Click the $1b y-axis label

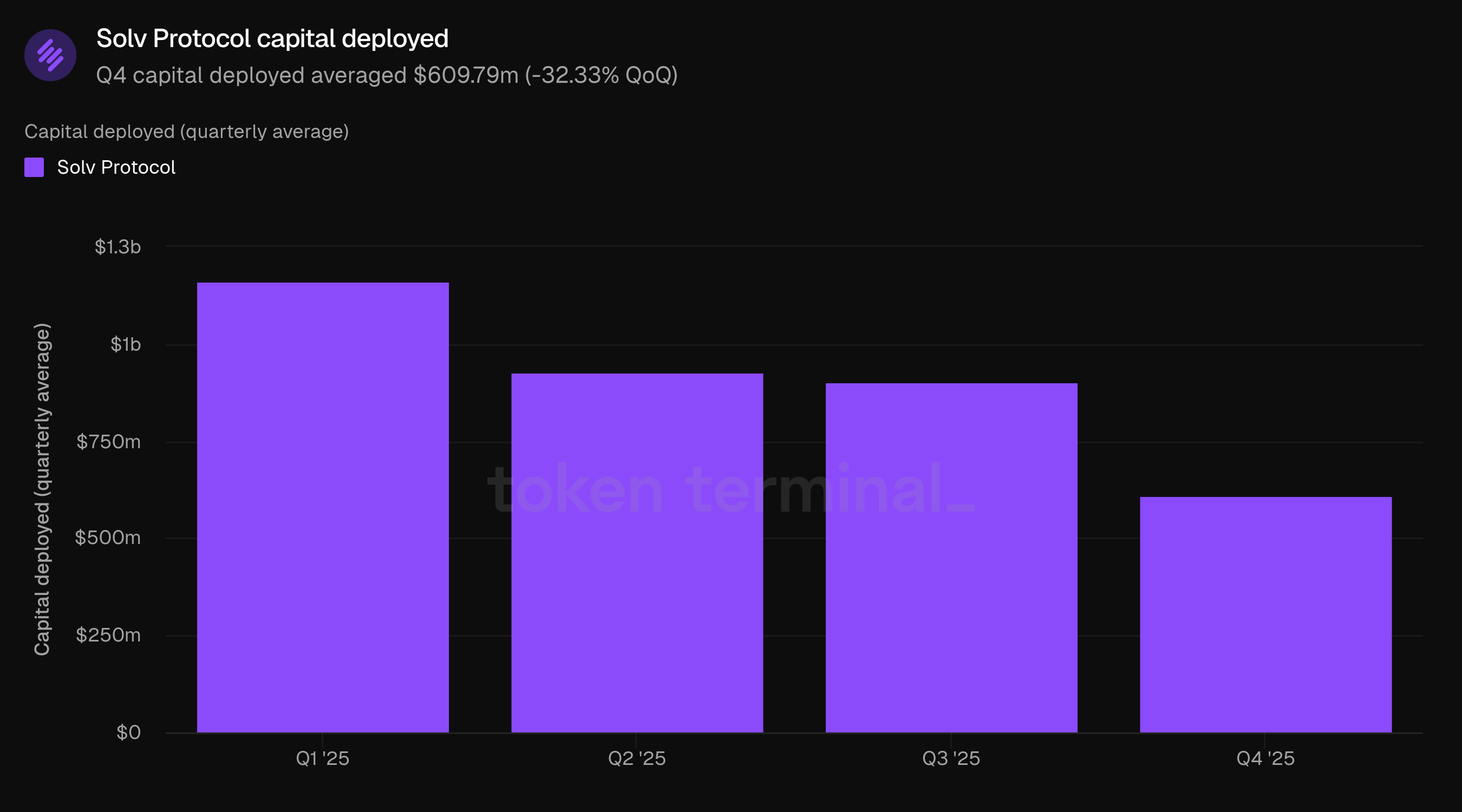click(126, 344)
